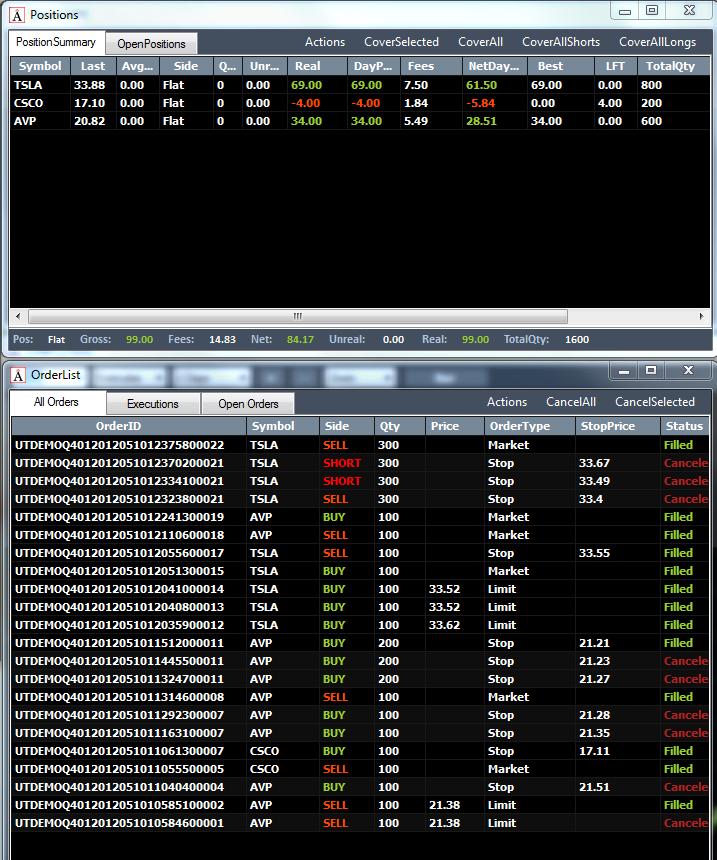Click the CoverAllLongs button
This screenshot has height=860, width=717.
coord(658,42)
